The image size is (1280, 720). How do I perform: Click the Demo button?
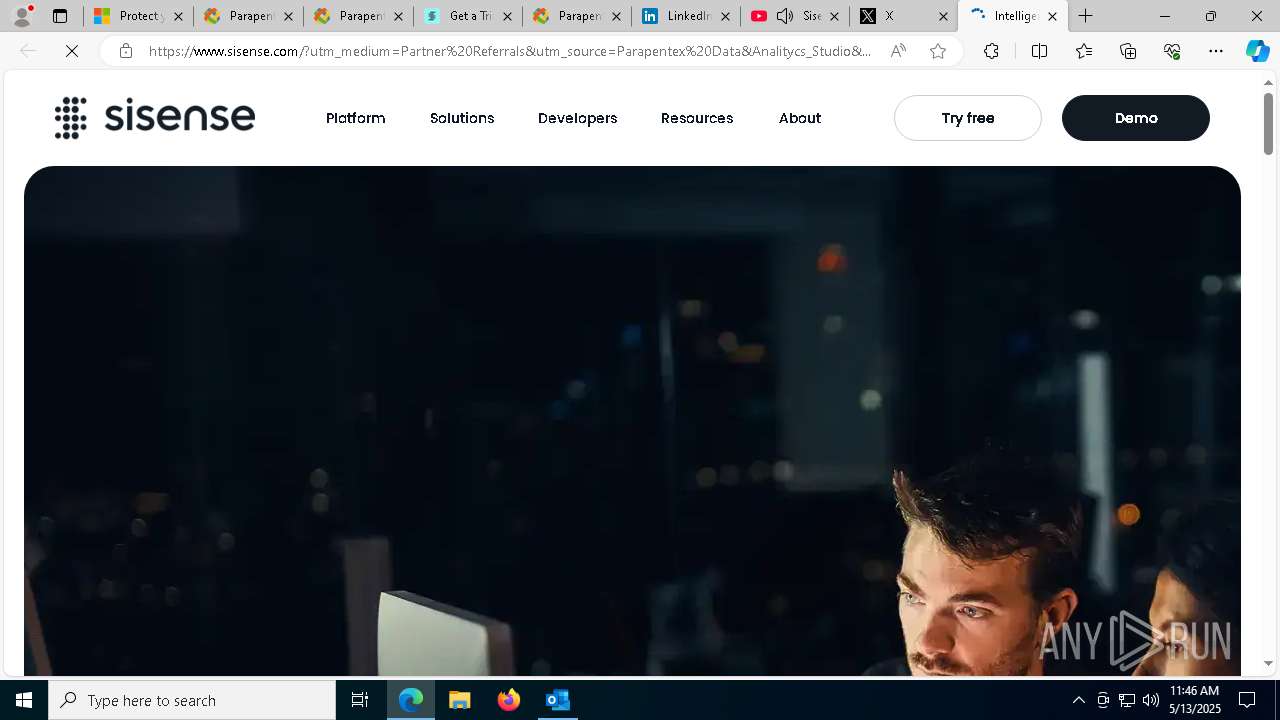click(x=1136, y=118)
